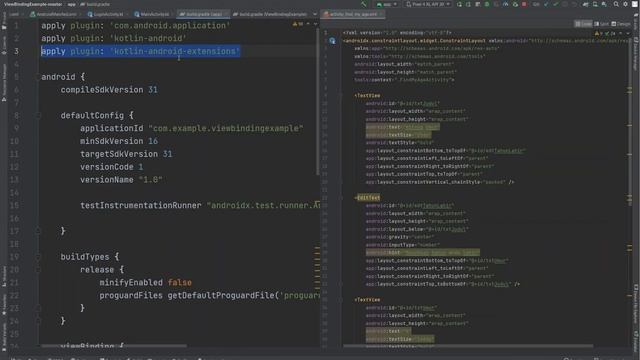The height and width of the screenshot is (360, 640).
Task: Click the vertical scrollbar of gradle editor
Action: coord(318,102)
